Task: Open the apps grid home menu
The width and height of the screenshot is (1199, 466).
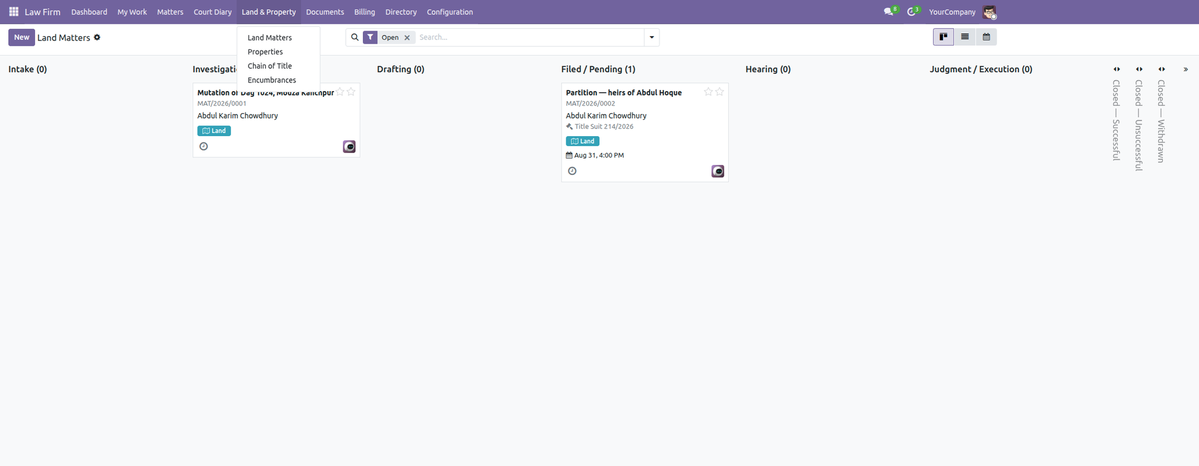Action: tap(14, 12)
